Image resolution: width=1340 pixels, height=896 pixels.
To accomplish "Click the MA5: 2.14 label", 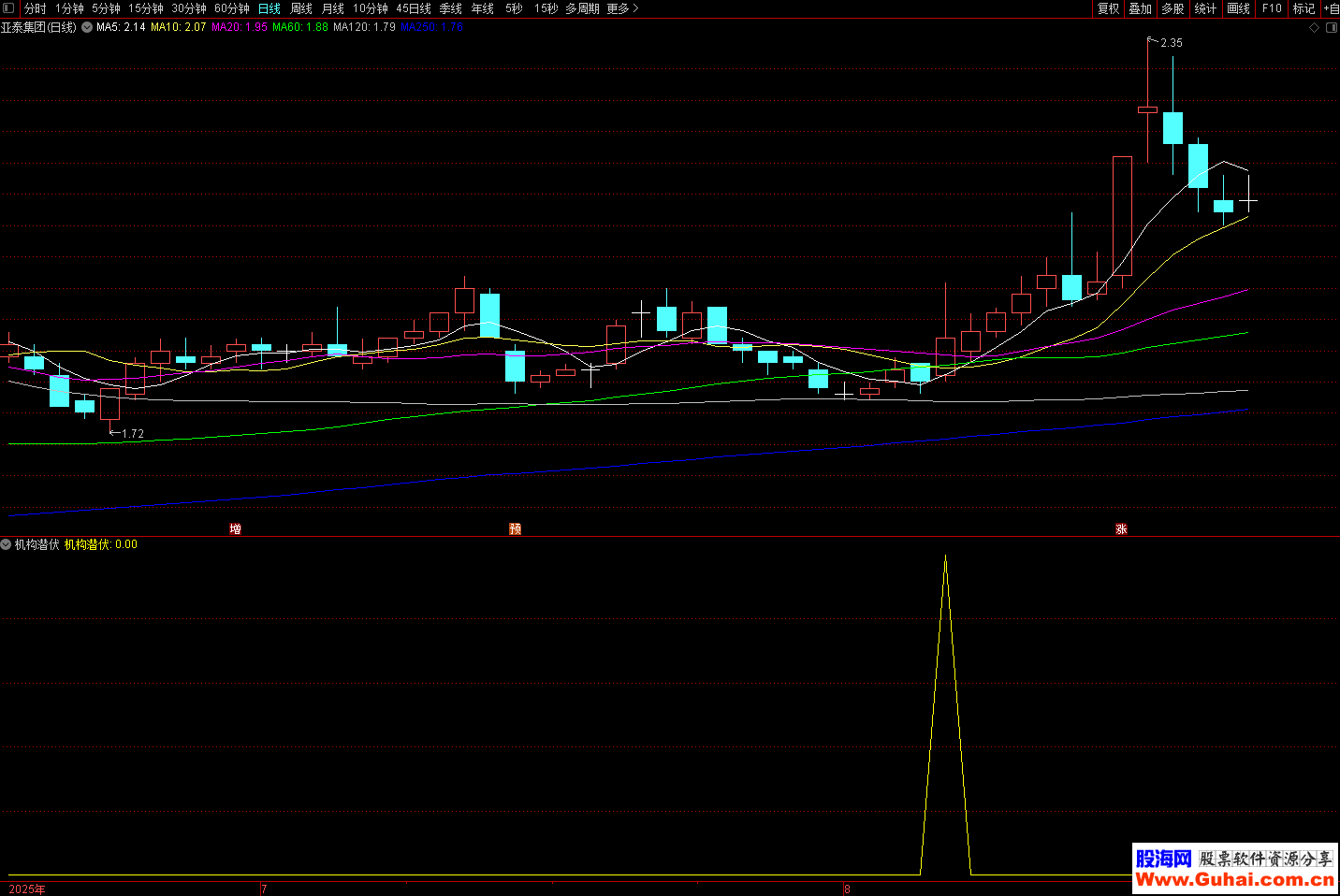I will point(121,27).
